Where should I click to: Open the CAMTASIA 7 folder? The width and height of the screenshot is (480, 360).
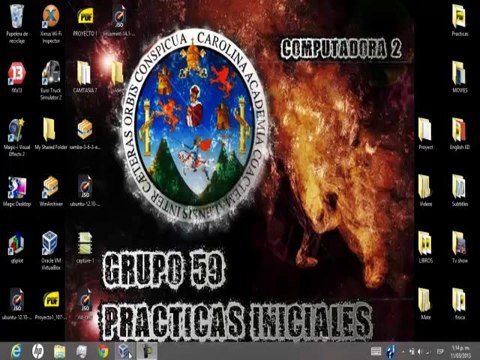pos(85,77)
